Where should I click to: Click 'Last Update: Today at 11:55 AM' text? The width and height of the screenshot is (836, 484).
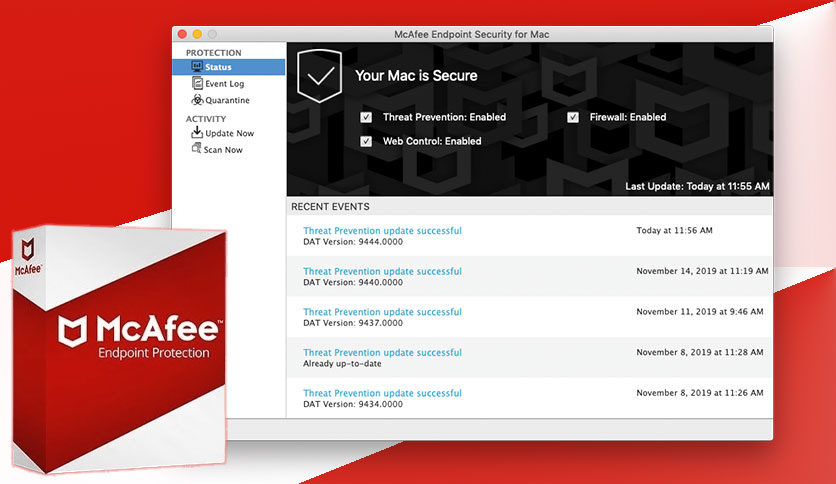pyautogui.click(x=697, y=187)
